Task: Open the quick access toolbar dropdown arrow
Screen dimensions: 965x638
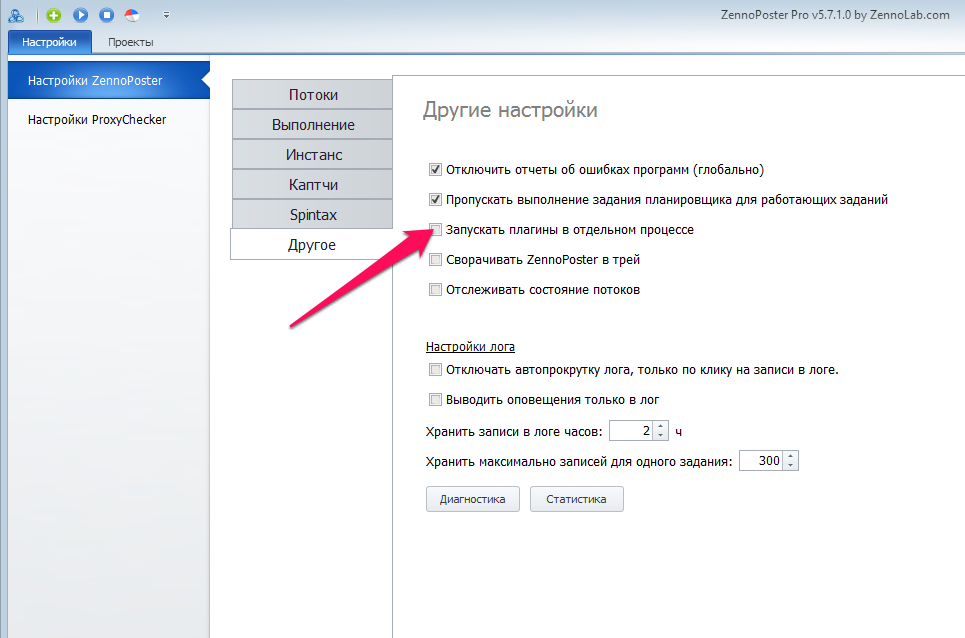Action: click(166, 15)
